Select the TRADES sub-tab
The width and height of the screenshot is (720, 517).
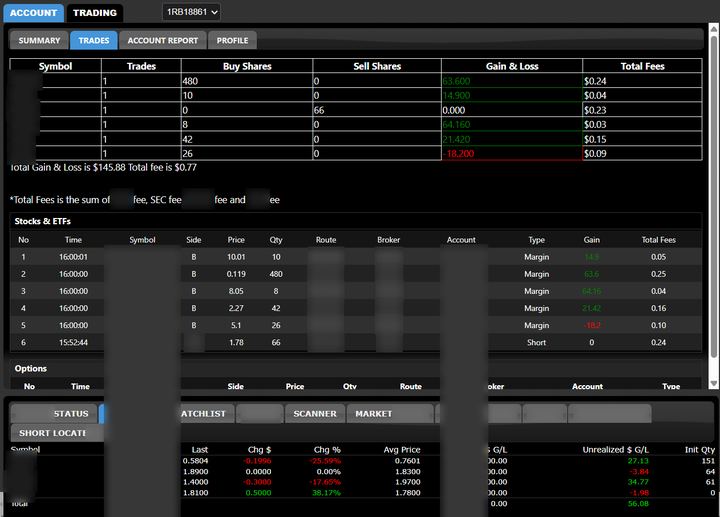[94, 40]
